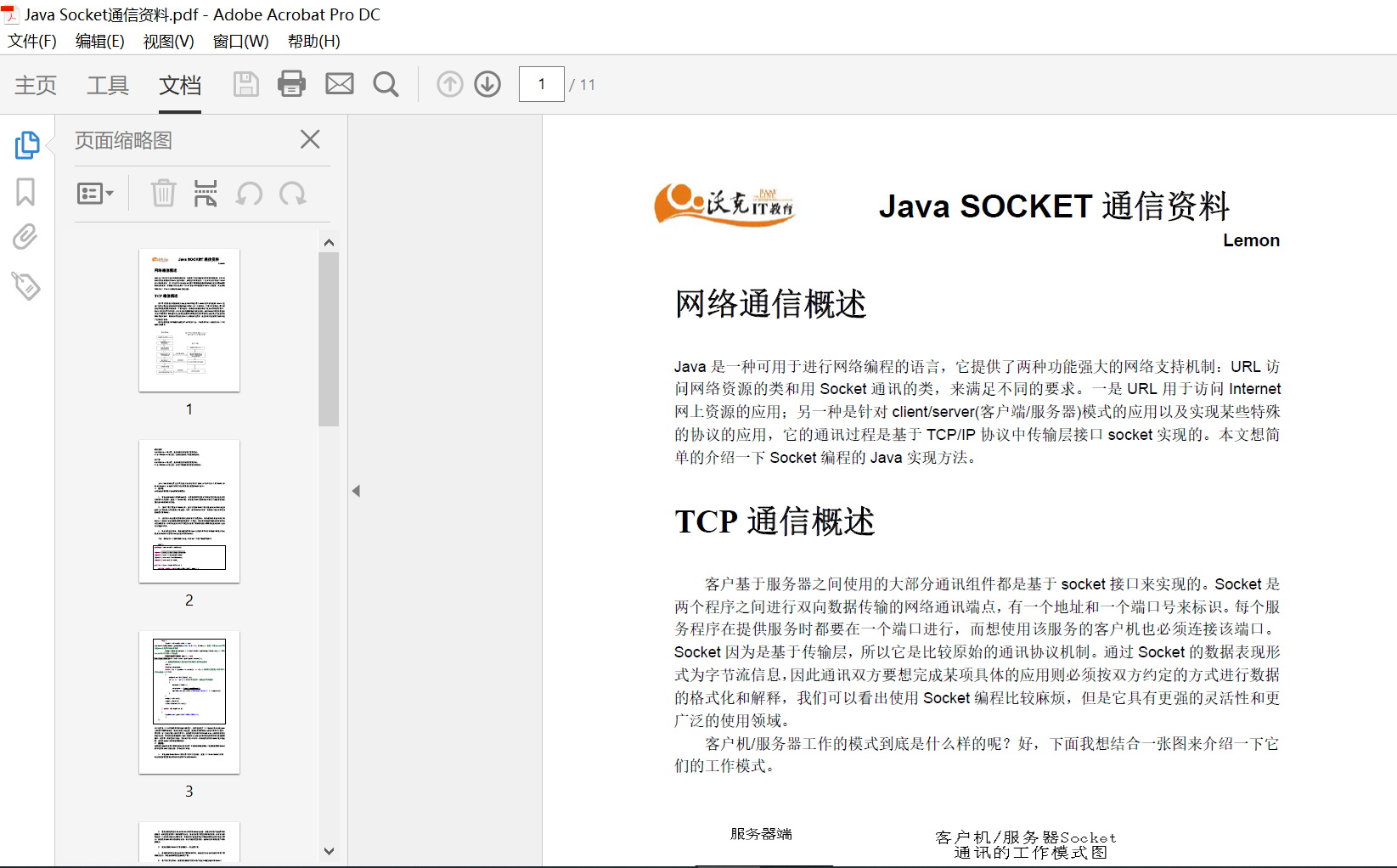The image size is (1397, 868).
Task: Switch to the 主页 tab
Action: coord(36,85)
